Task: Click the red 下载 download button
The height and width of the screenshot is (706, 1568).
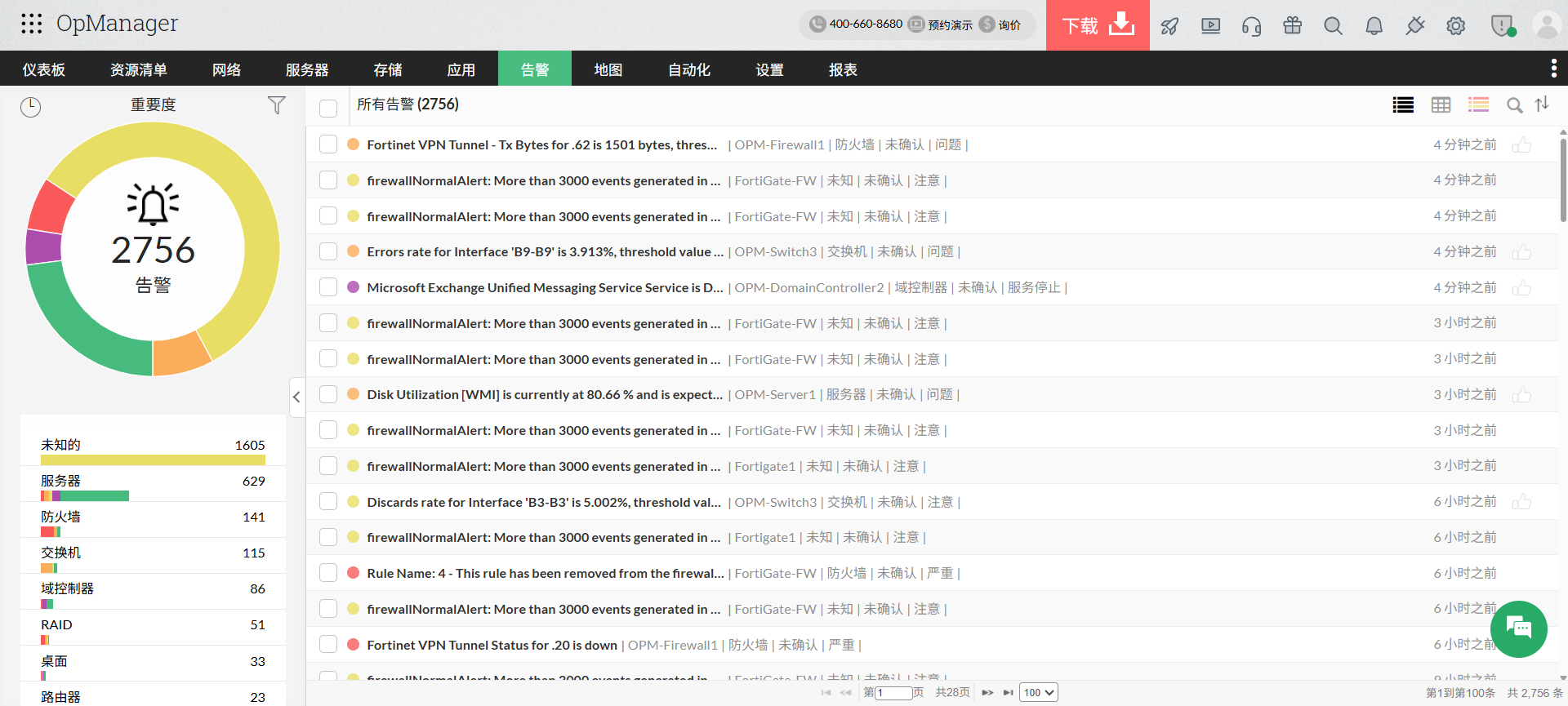Action: (1098, 25)
